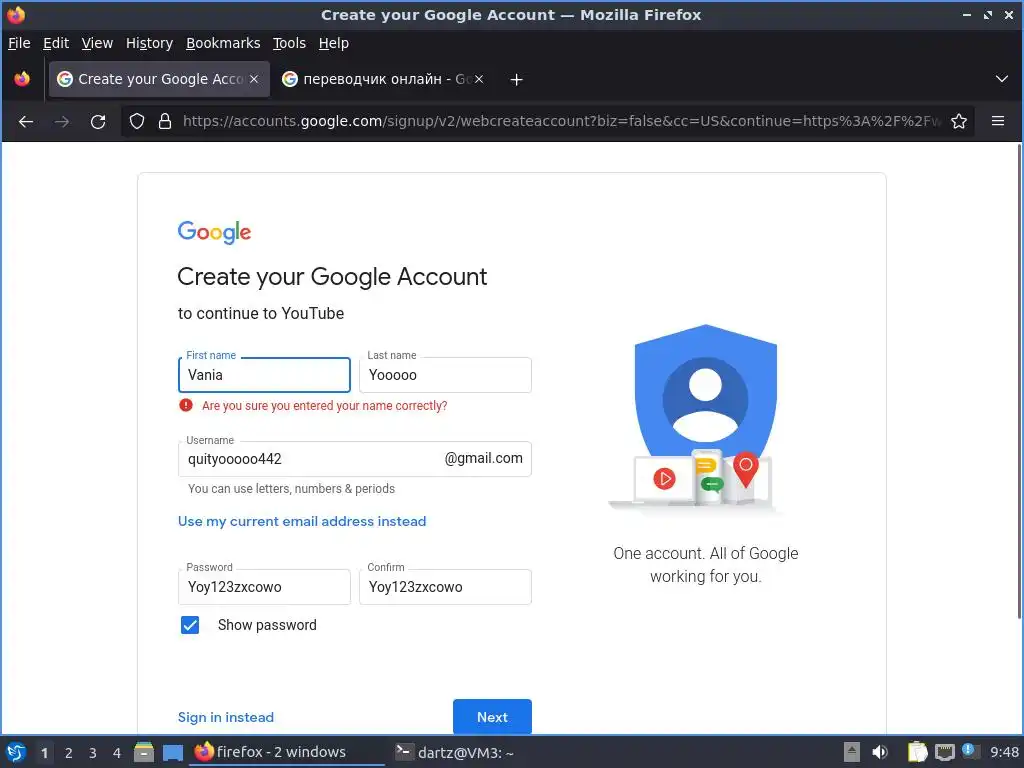The image size is (1024, 768).
Task: Open the volume control tray icon
Action: pos(880,752)
